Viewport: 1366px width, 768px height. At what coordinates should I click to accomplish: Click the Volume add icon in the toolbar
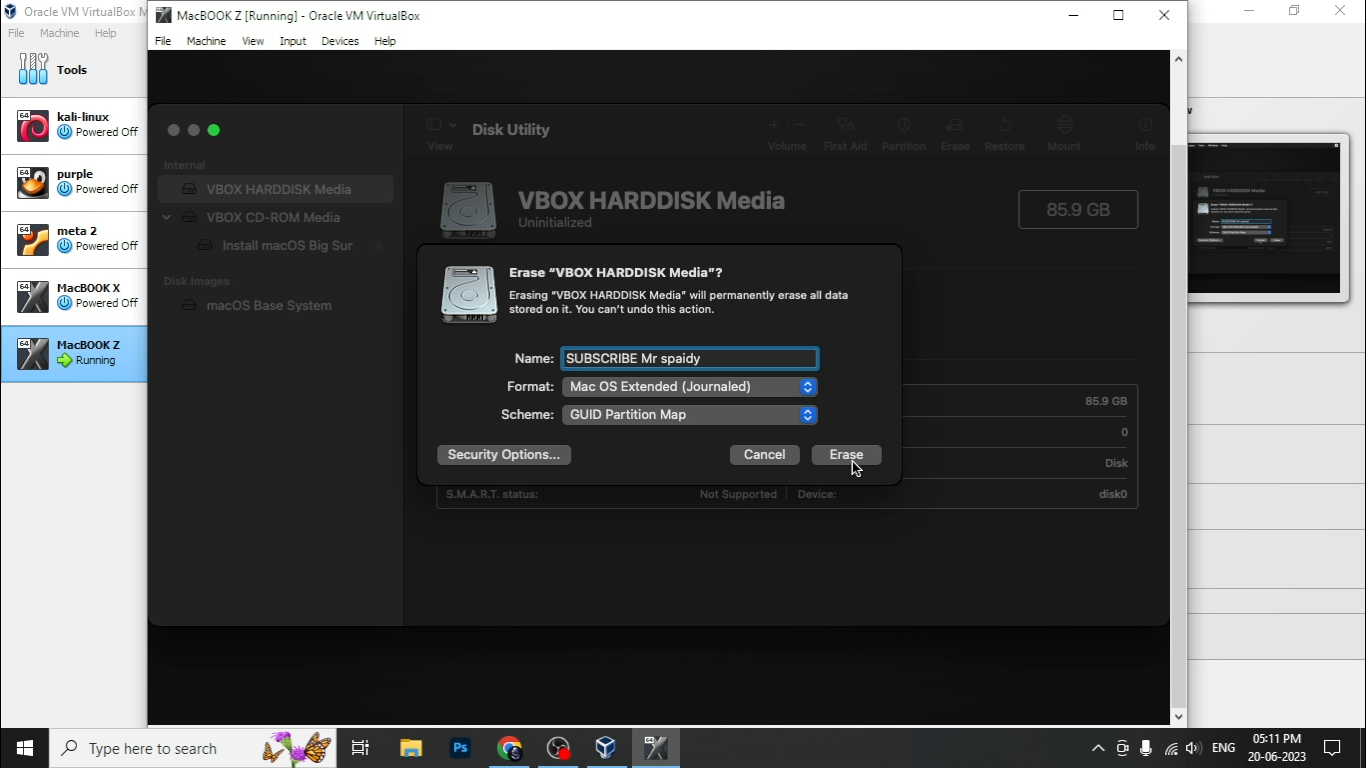click(773, 125)
